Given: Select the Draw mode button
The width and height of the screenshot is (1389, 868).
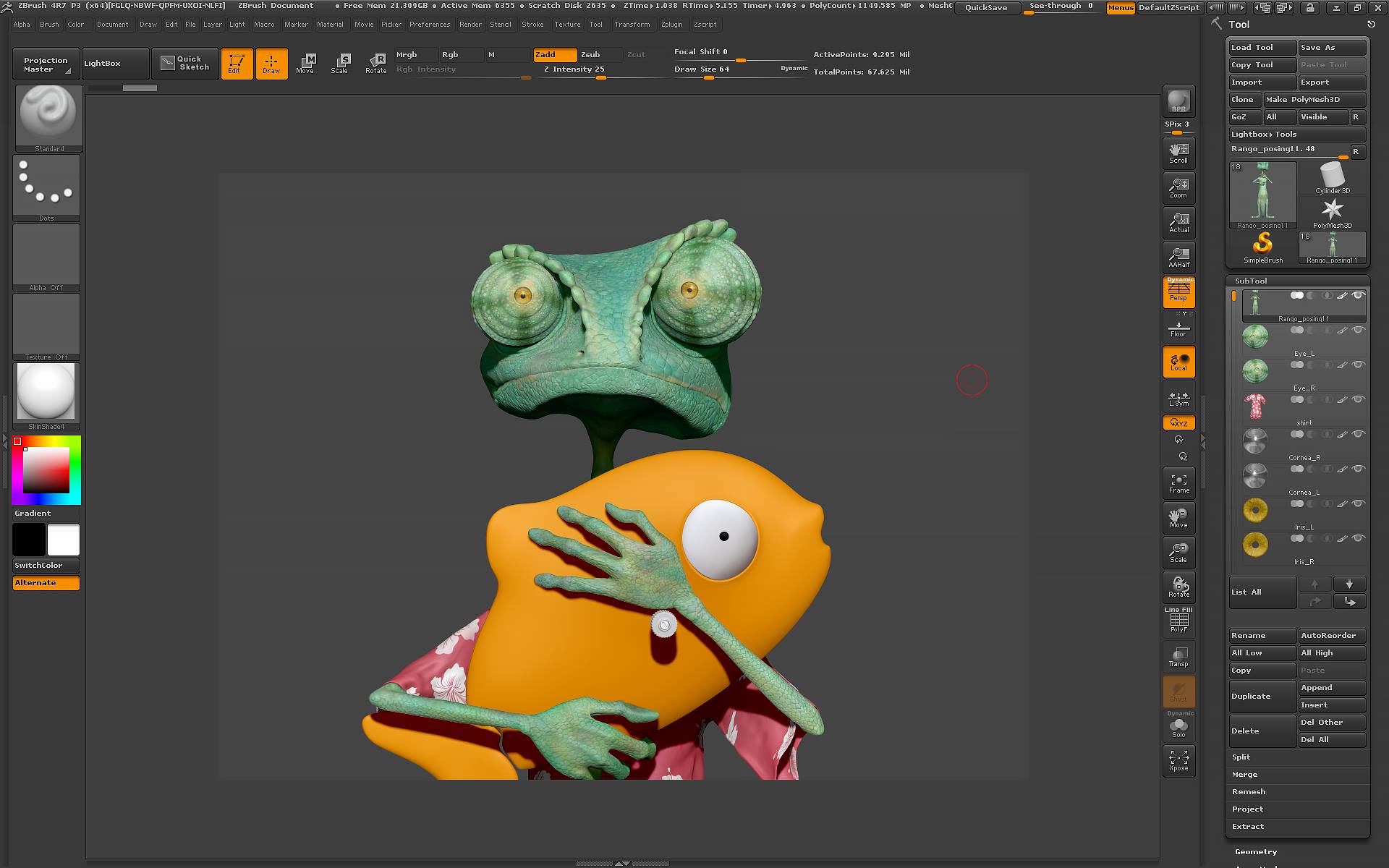Looking at the screenshot, I should (271, 64).
